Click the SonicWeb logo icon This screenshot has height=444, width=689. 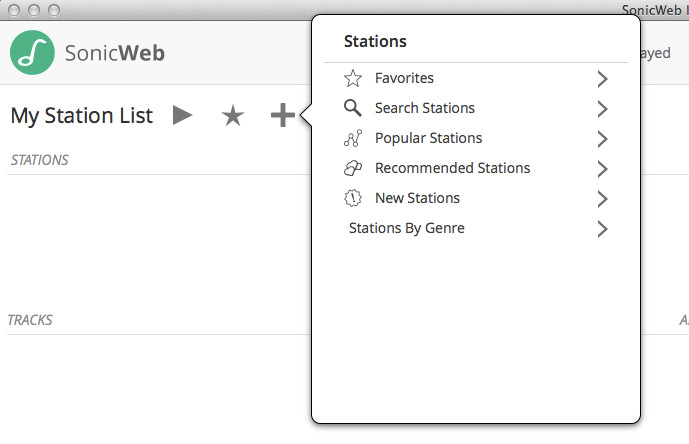[x=32, y=52]
